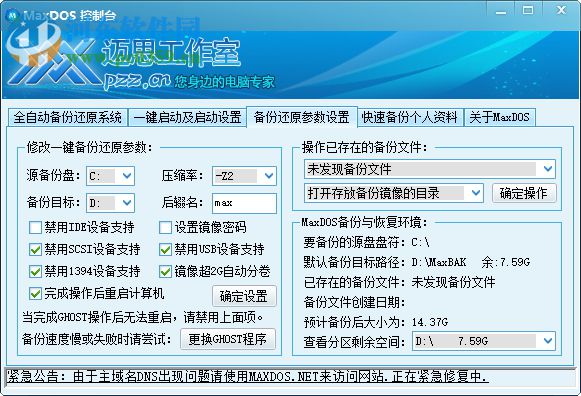The width and height of the screenshot is (581, 396).
Task: Click the 默认备份目标路径 D:\MaxBAK value
Action: 439,262
